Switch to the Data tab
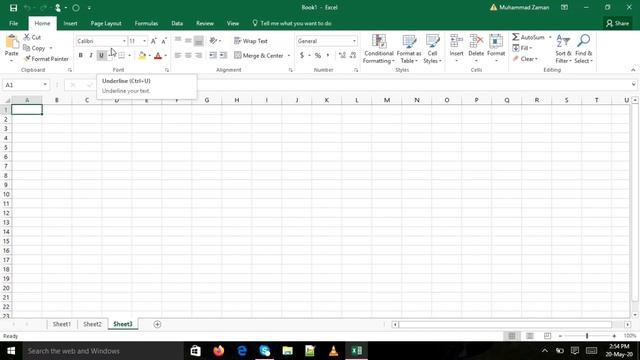 pyautogui.click(x=177, y=23)
